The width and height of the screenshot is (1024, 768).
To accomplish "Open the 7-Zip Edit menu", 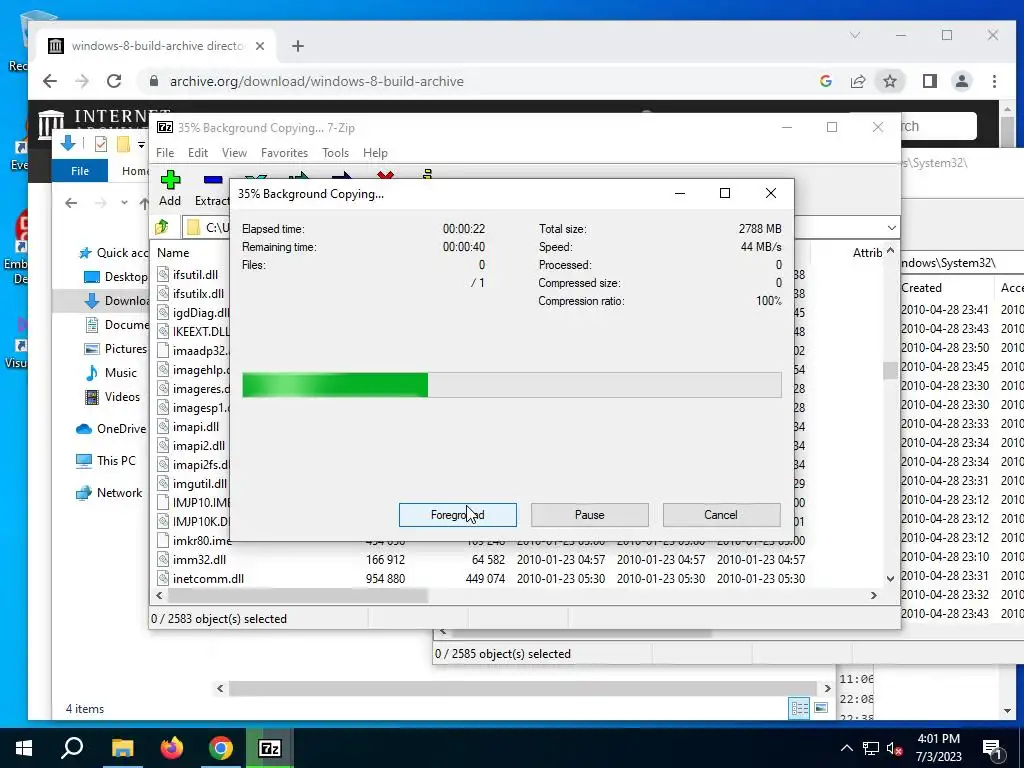I will point(198,153).
